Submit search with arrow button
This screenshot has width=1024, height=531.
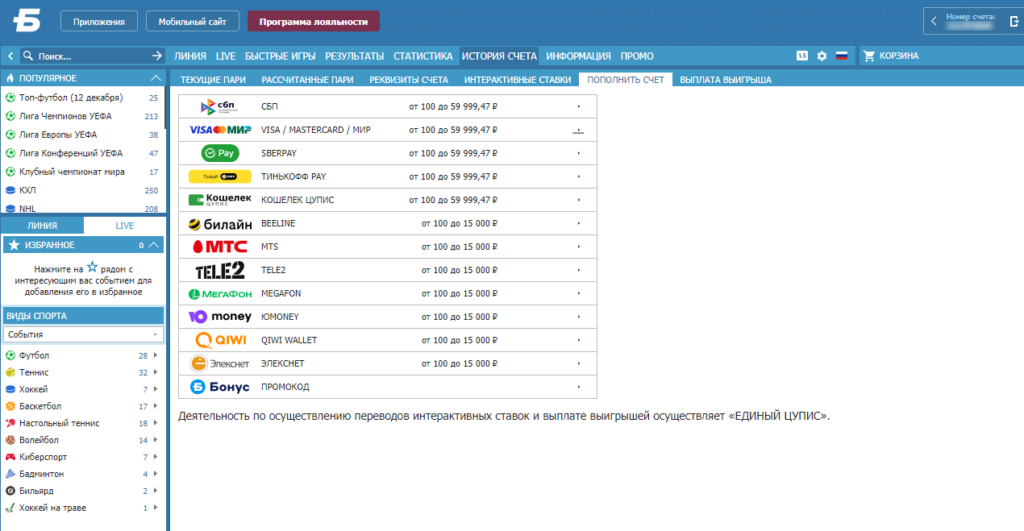[x=157, y=56]
